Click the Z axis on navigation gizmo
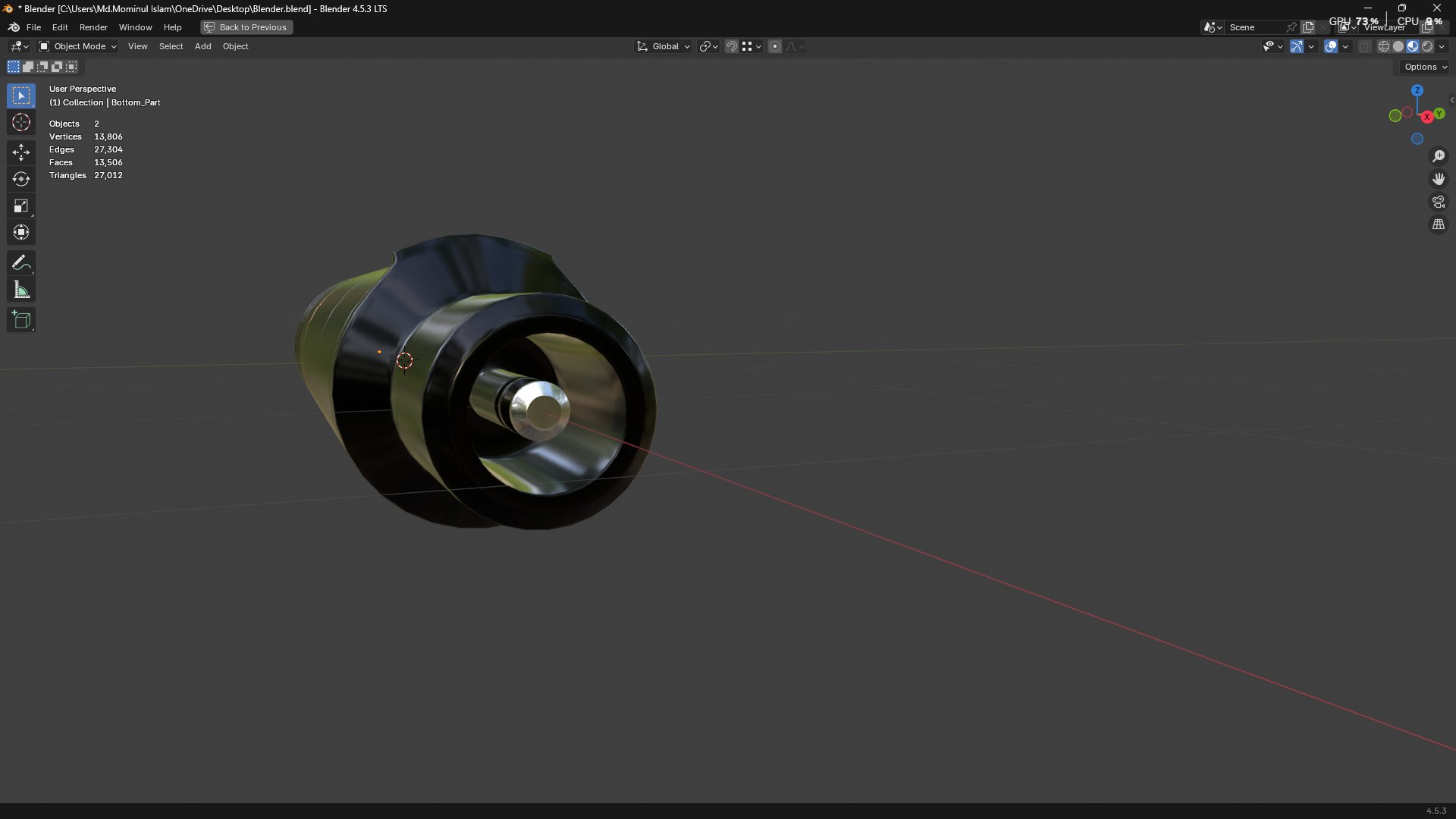Image resolution: width=1456 pixels, height=819 pixels. pyautogui.click(x=1417, y=90)
